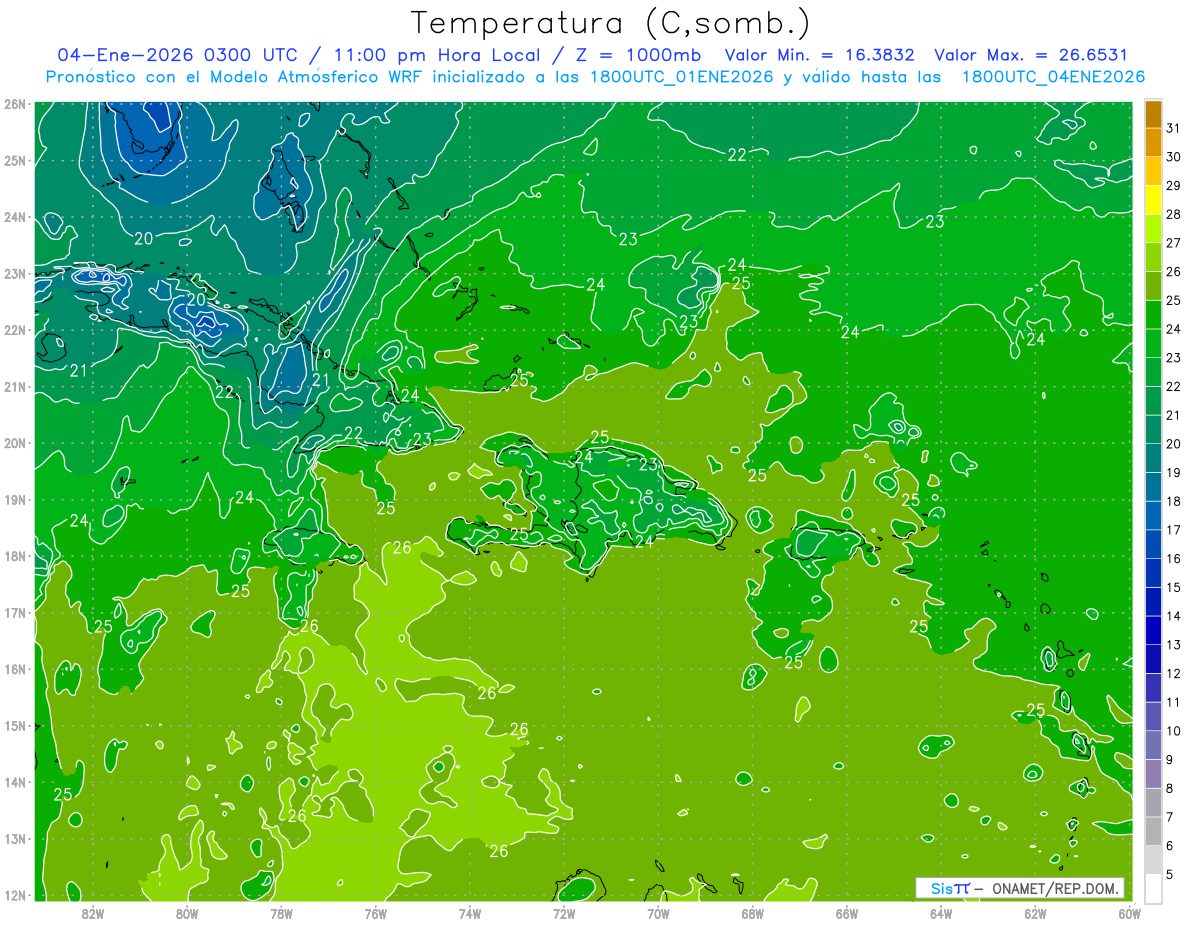Click the color scale value 31
The image size is (1200, 927).
(x=1173, y=128)
